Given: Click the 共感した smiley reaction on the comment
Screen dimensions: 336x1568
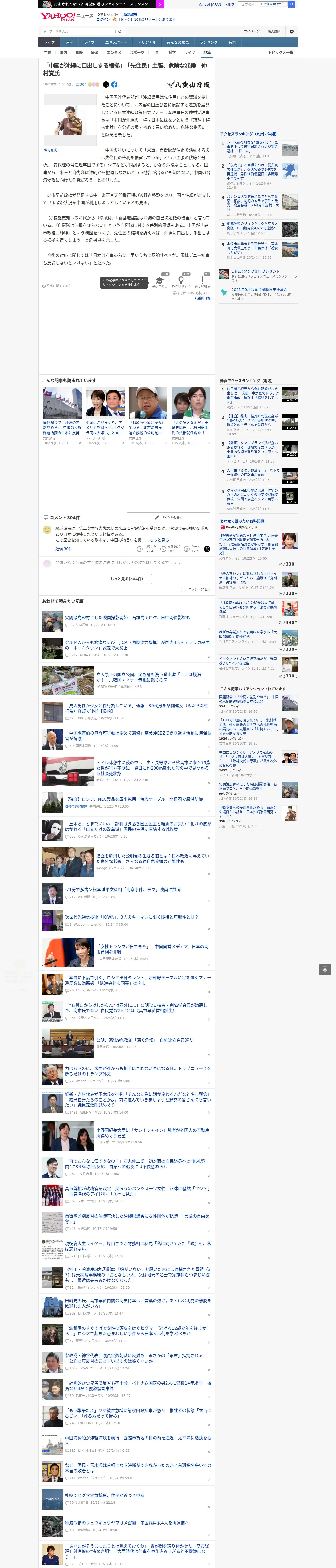Looking at the screenshot, I should pos(140,549).
